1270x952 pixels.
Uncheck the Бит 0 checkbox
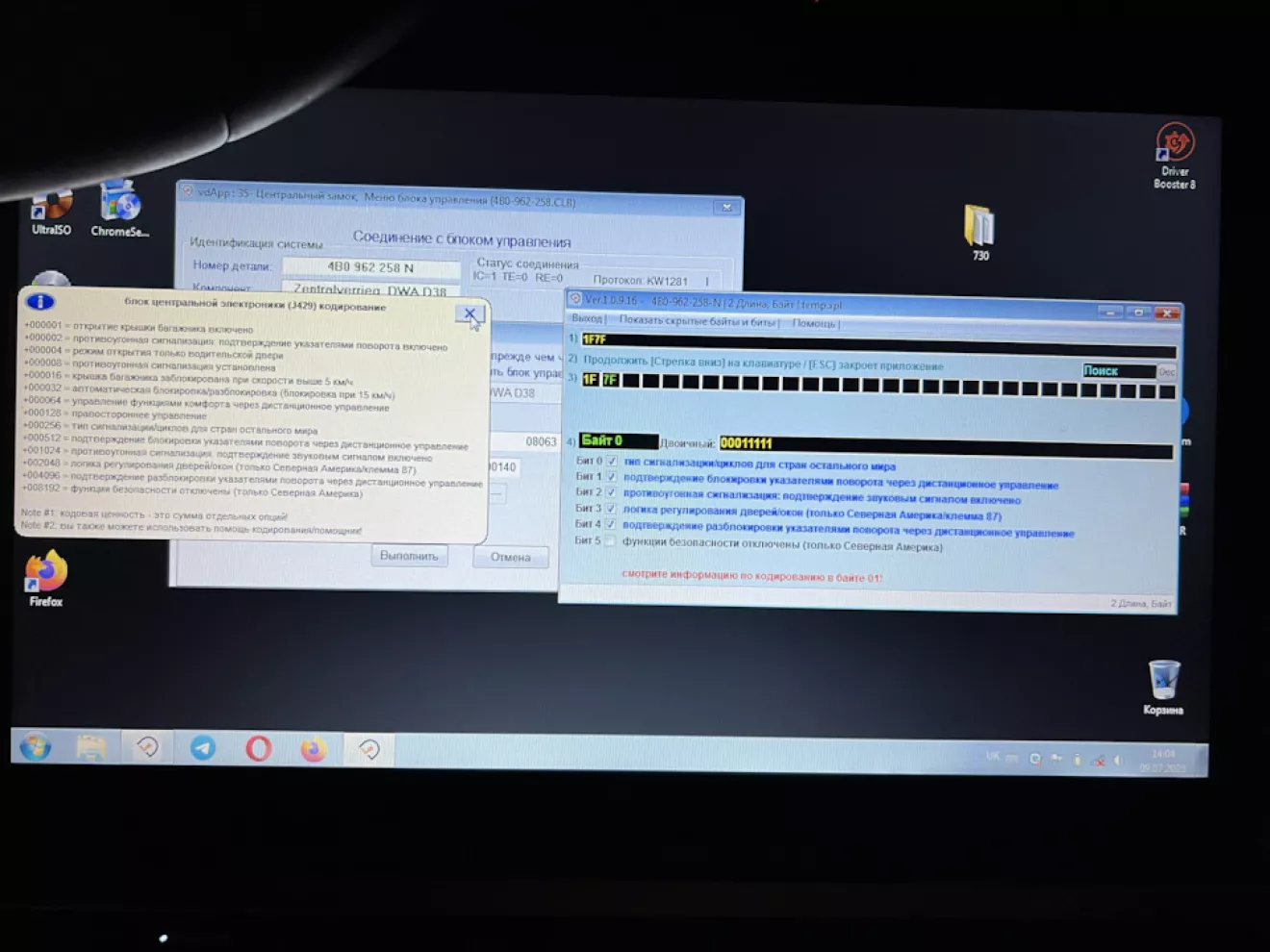pos(612,462)
